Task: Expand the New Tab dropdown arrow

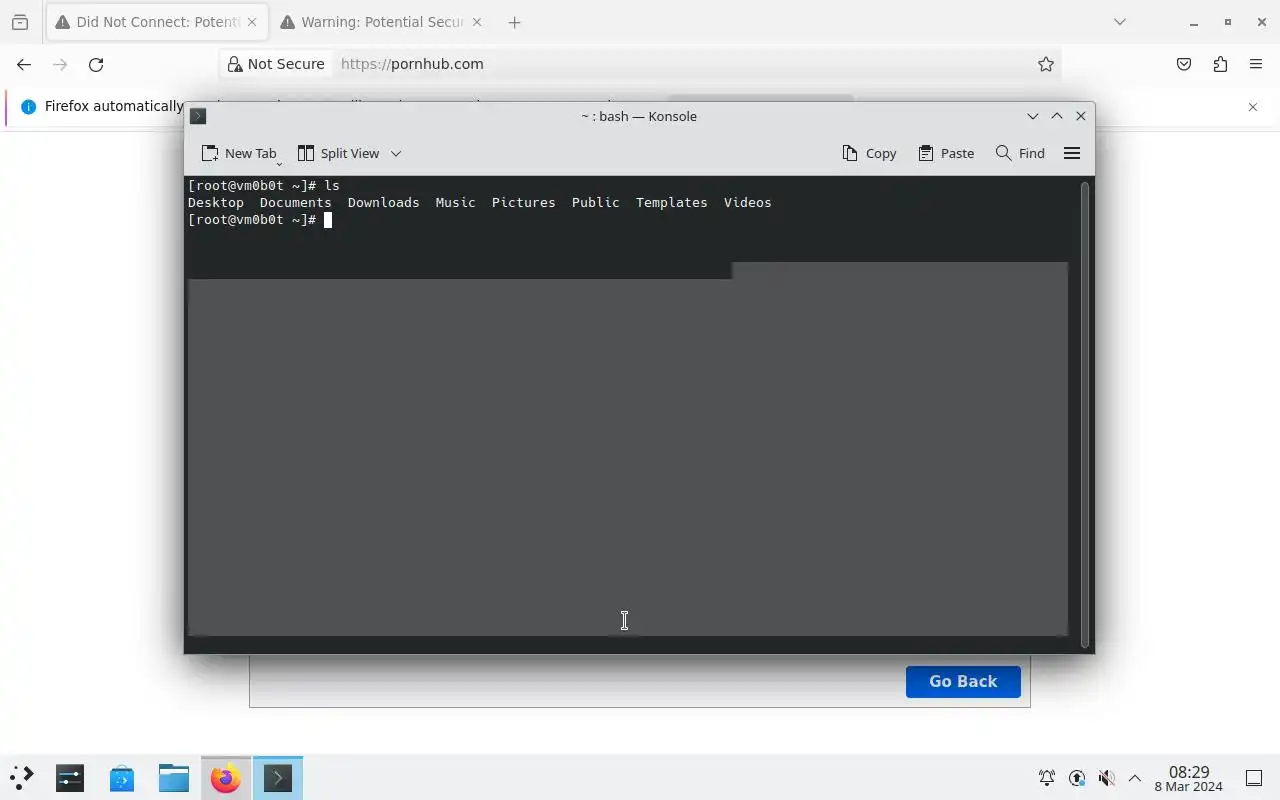Action: [279, 162]
